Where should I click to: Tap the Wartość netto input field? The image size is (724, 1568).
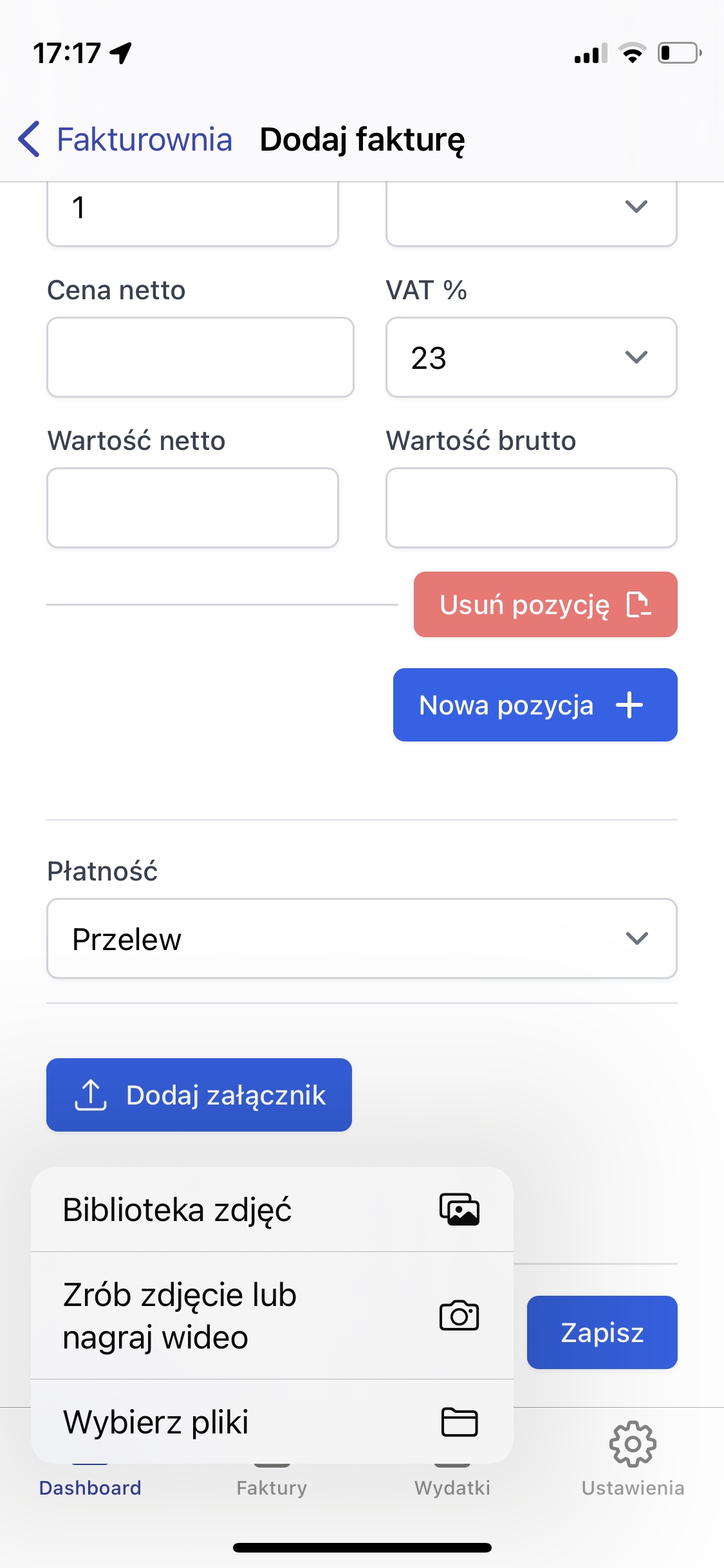coord(192,508)
